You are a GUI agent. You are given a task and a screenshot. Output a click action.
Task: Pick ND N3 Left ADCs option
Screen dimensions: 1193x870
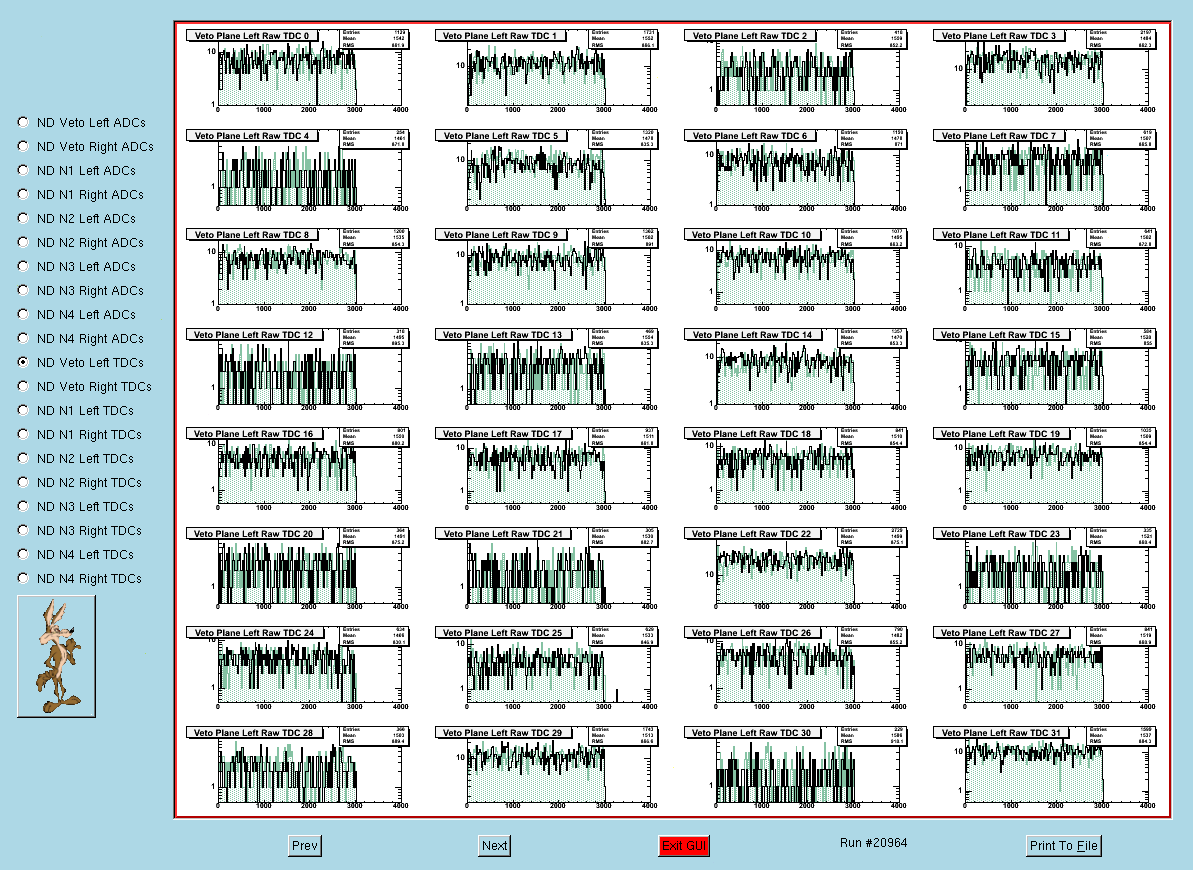(24, 266)
